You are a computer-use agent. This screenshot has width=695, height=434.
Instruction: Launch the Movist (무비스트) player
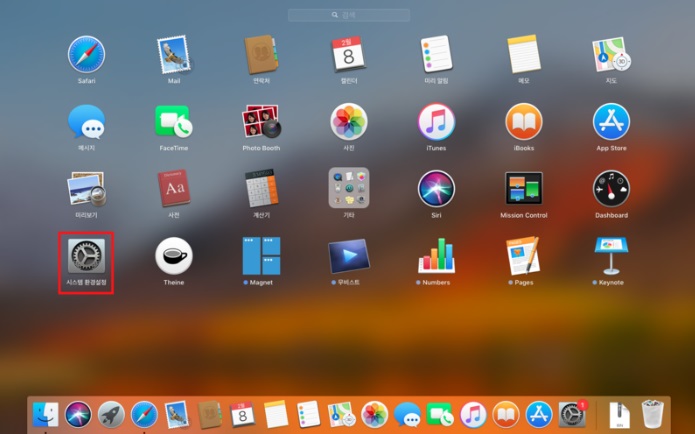349,256
